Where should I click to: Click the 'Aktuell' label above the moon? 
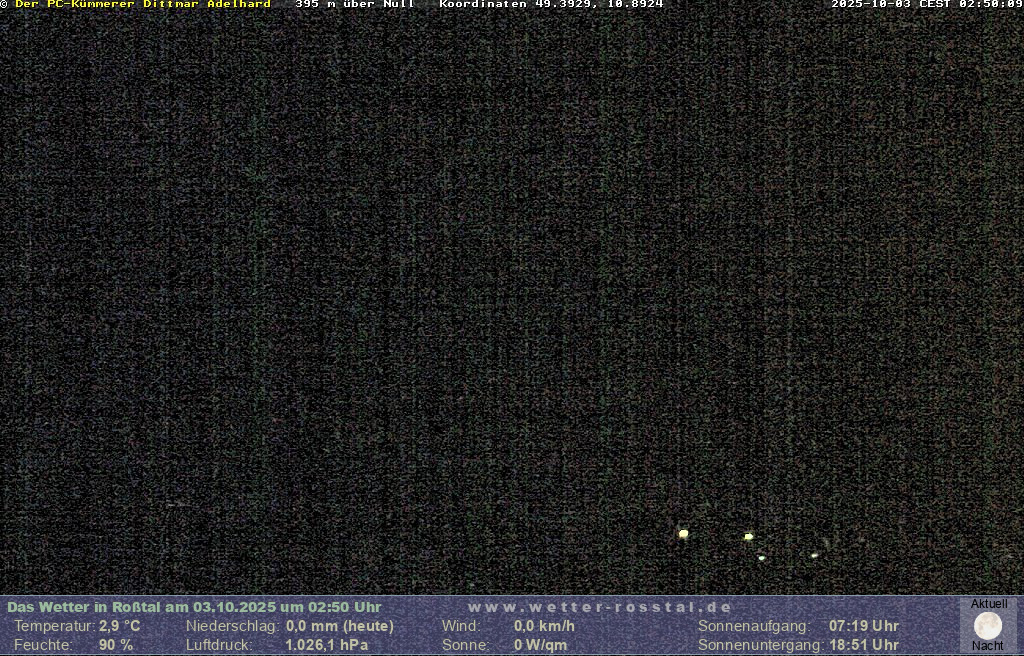(x=989, y=604)
